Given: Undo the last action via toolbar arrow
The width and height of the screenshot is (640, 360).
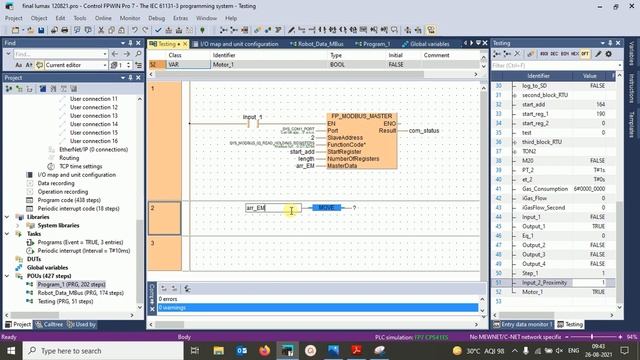Looking at the screenshot, I should point(135,30).
